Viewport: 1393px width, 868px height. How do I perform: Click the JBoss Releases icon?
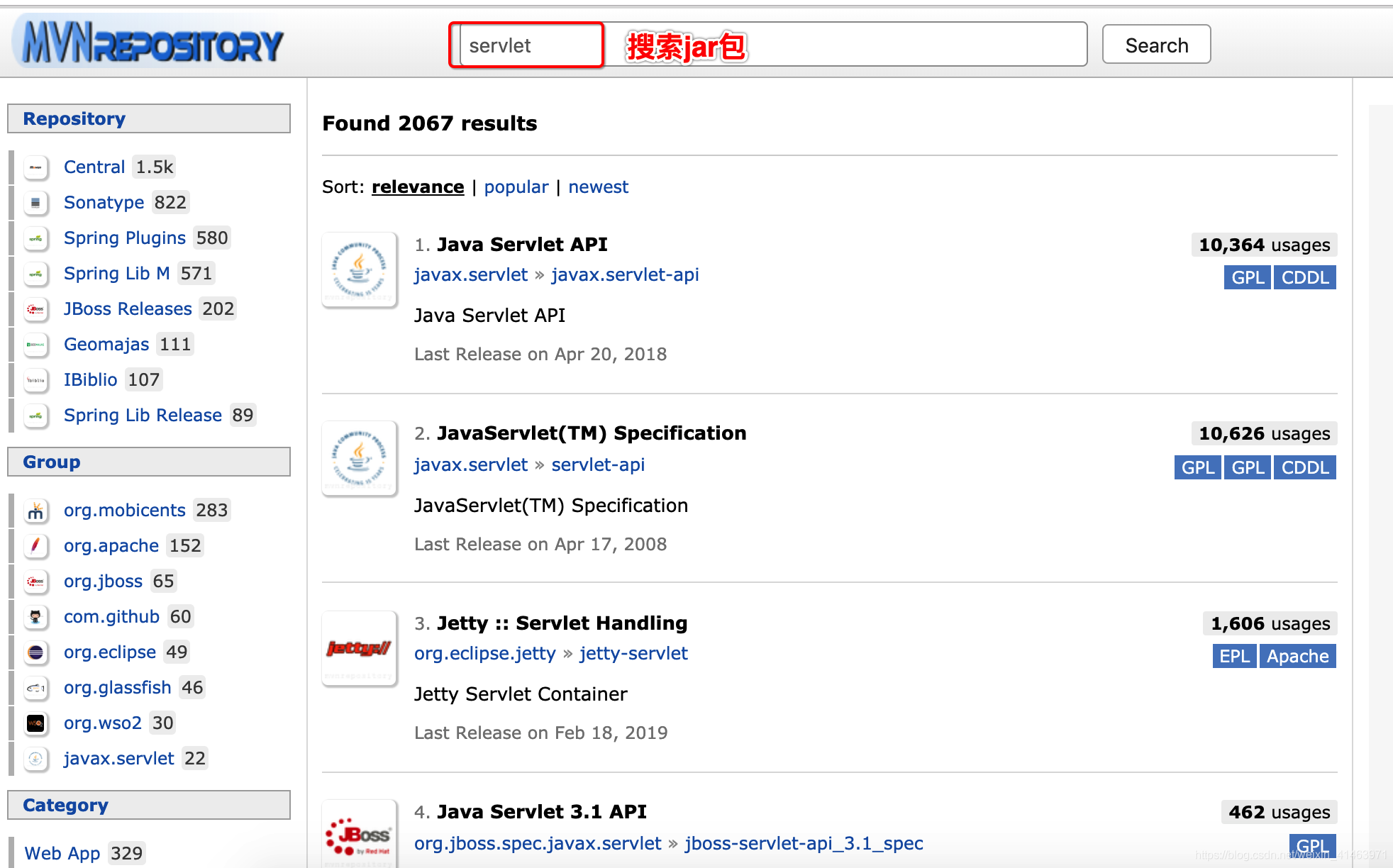click(x=36, y=309)
